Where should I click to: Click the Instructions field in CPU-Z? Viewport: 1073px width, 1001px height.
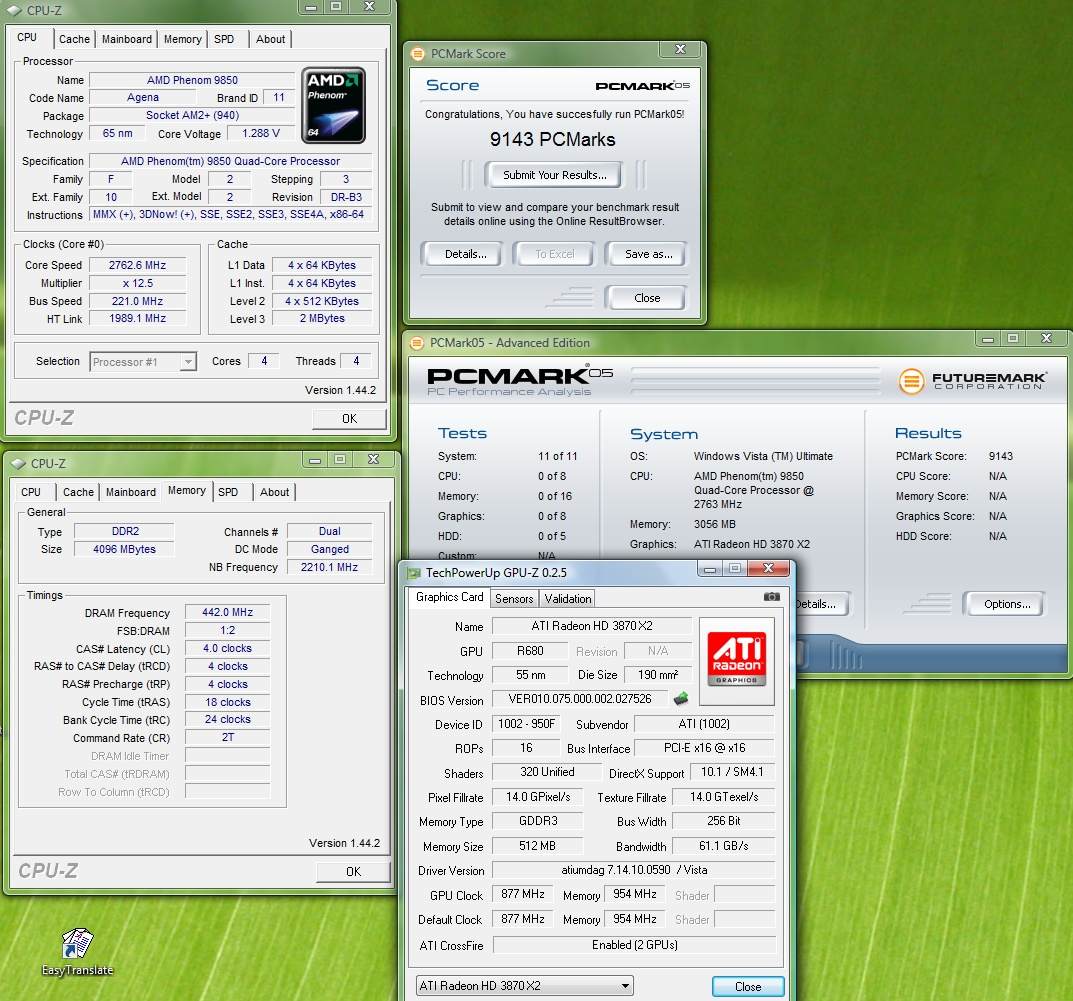231,214
